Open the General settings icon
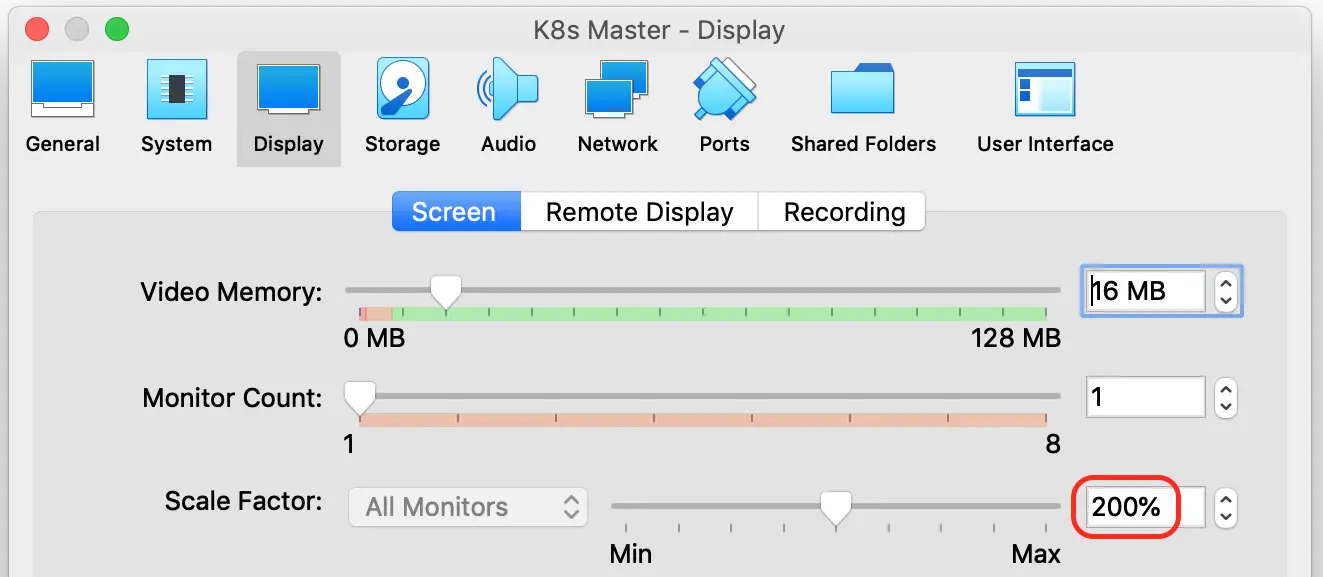The width and height of the screenshot is (1323, 577). 63,107
